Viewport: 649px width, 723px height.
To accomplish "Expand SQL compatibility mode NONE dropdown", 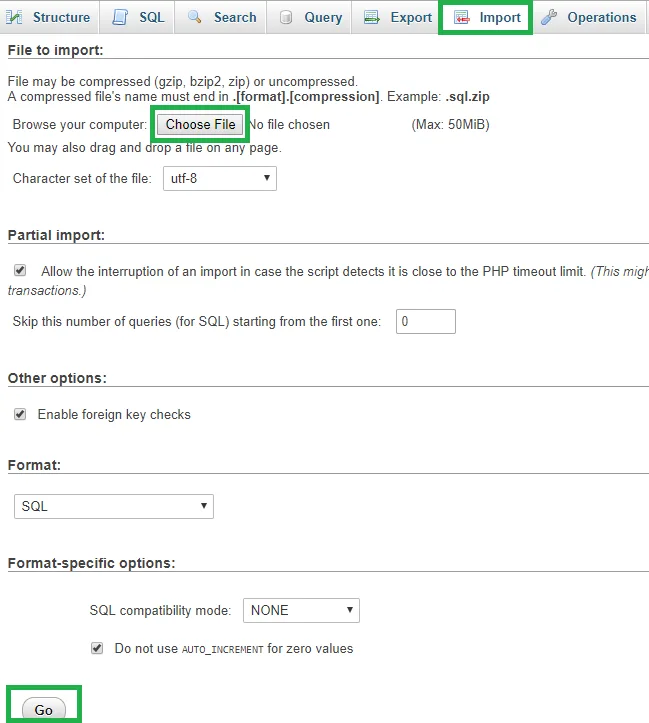I will 301,610.
